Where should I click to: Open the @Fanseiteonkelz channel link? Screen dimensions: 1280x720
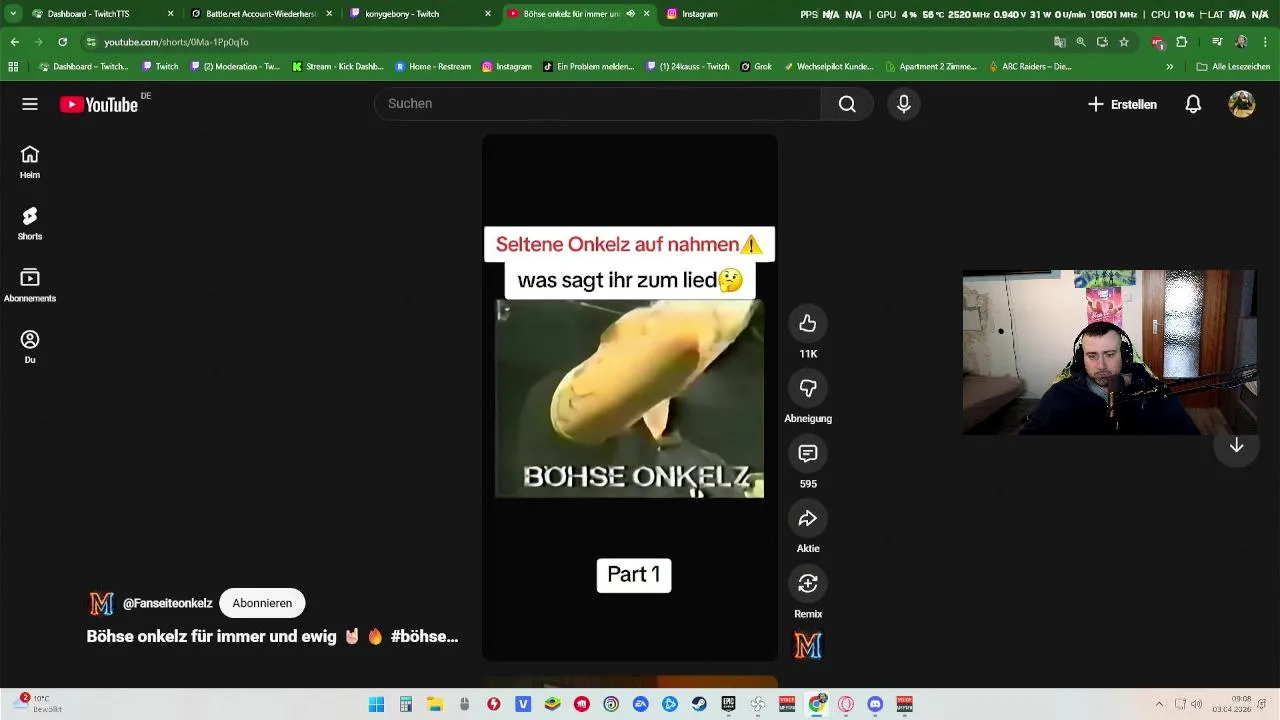[x=167, y=603]
